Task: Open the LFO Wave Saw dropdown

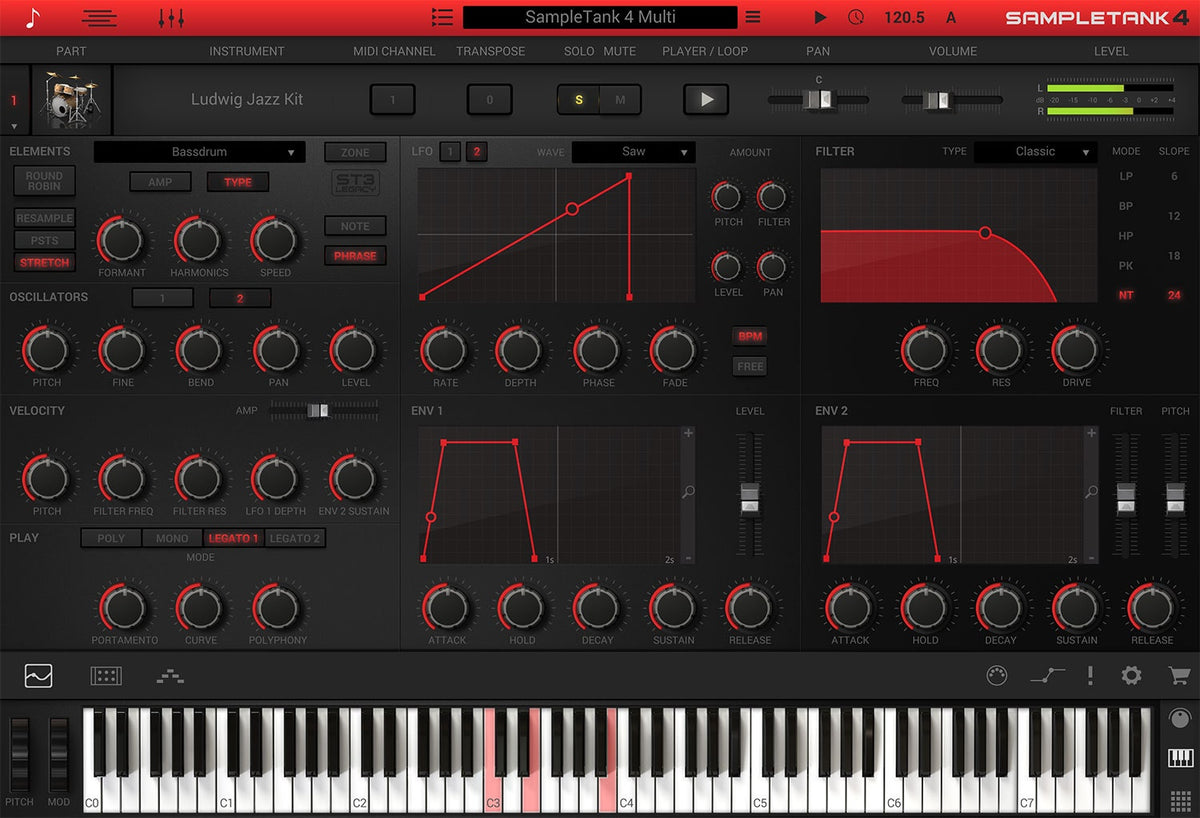Action: (633, 152)
